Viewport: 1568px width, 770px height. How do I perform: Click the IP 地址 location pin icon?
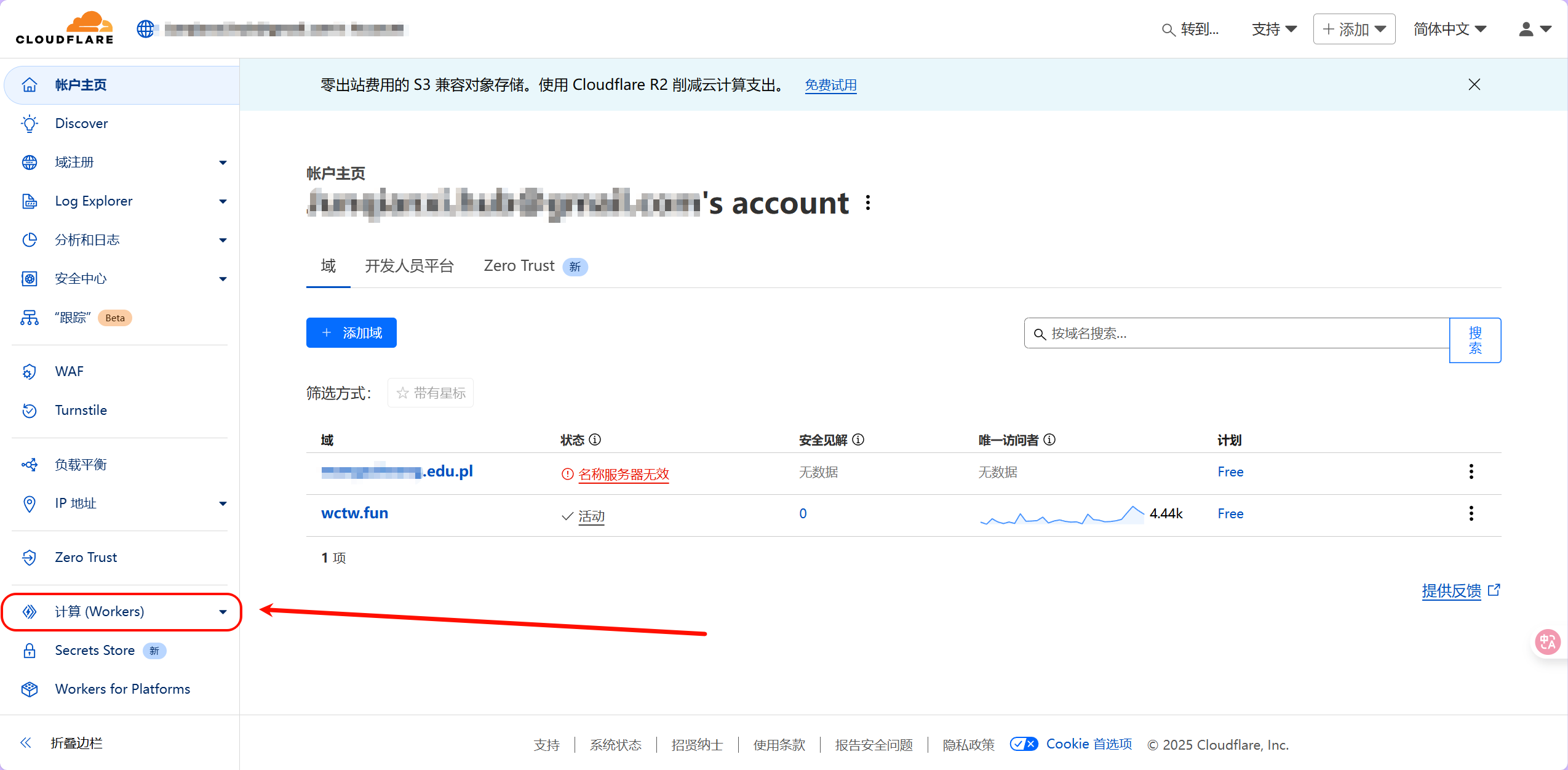click(30, 503)
